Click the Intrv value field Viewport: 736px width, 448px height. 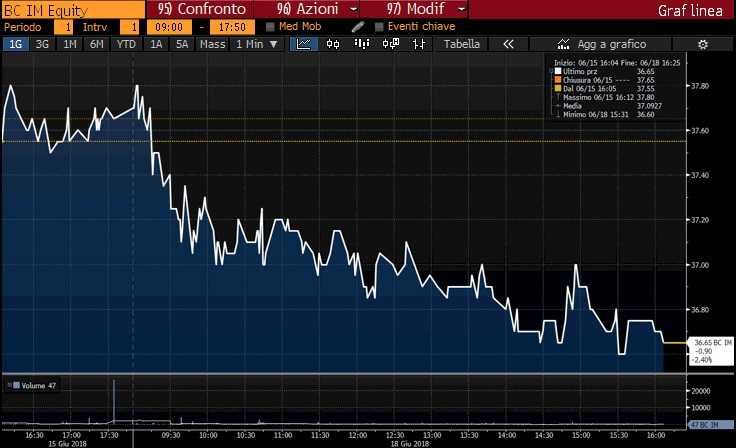point(130,27)
